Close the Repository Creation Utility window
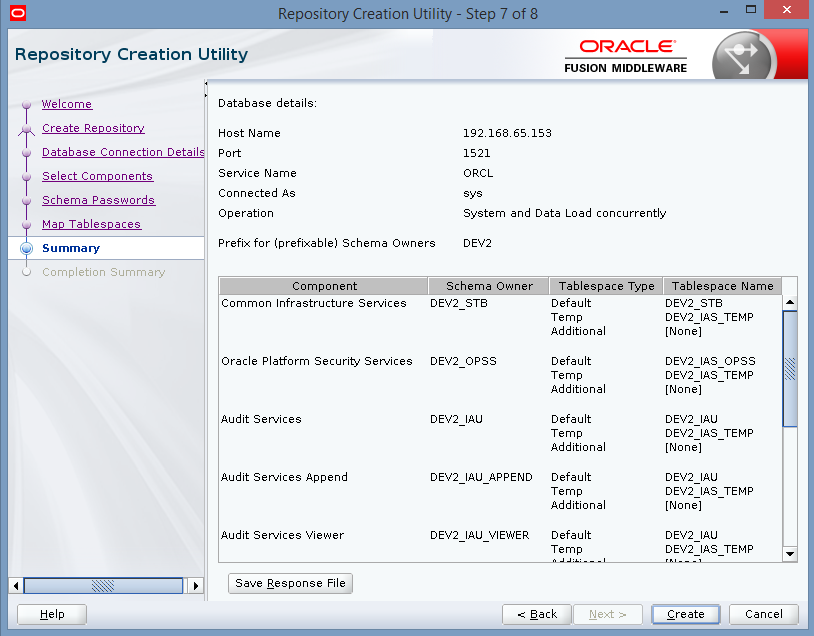814x636 pixels. click(x=786, y=10)
